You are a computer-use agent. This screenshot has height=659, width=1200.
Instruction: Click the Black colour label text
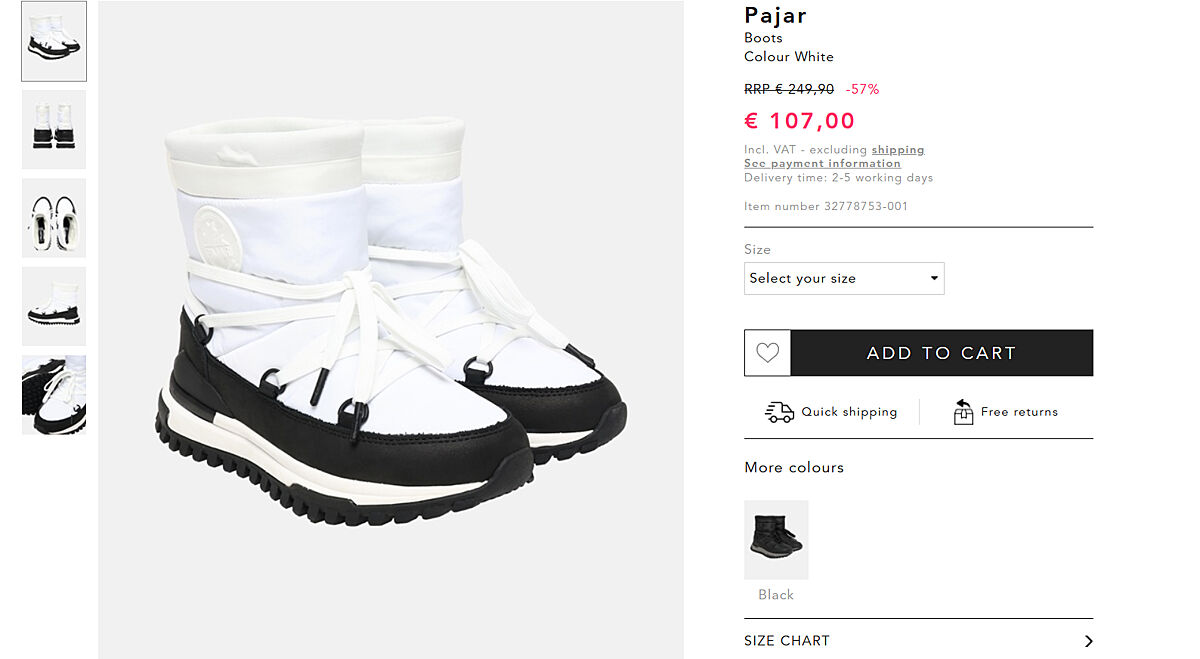[776, 595]
